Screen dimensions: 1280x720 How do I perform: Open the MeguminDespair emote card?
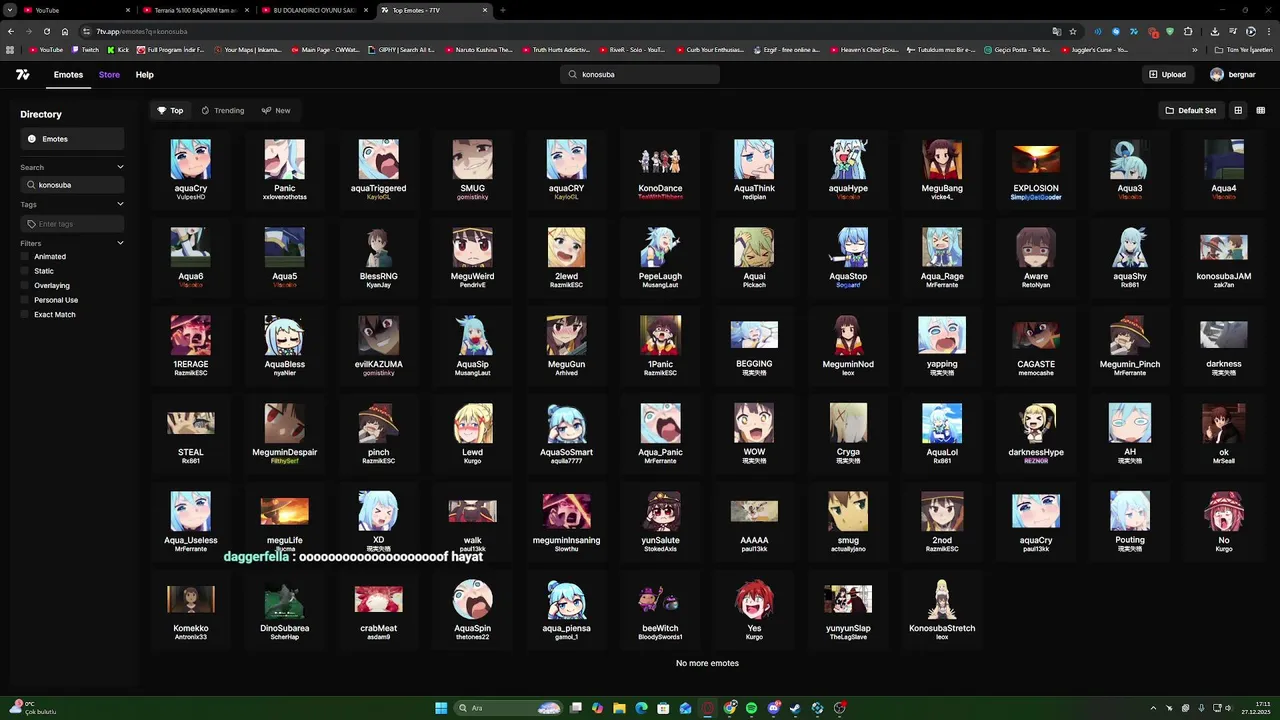pos(285,433)
